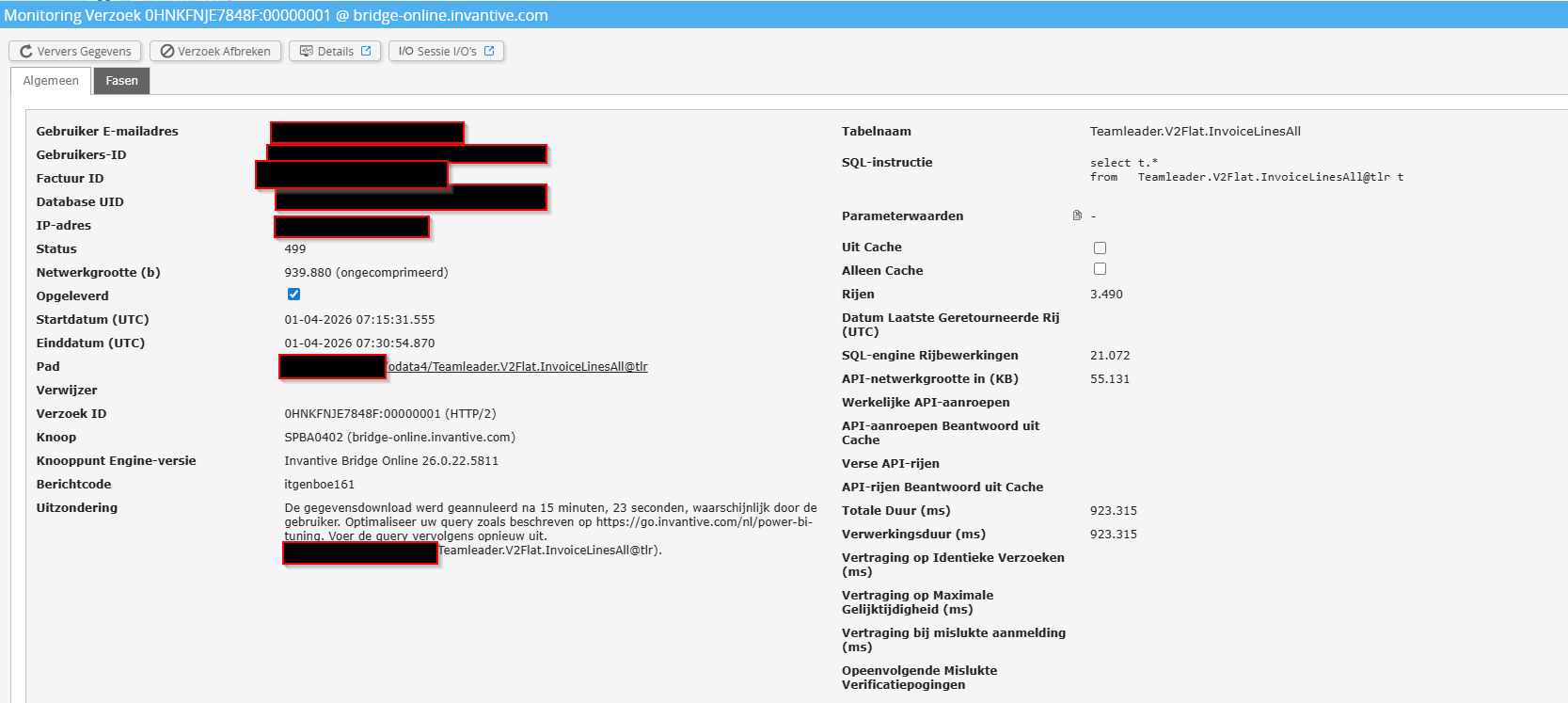Click the Verzoek ID value with HTTP/2

click(389, 414)
